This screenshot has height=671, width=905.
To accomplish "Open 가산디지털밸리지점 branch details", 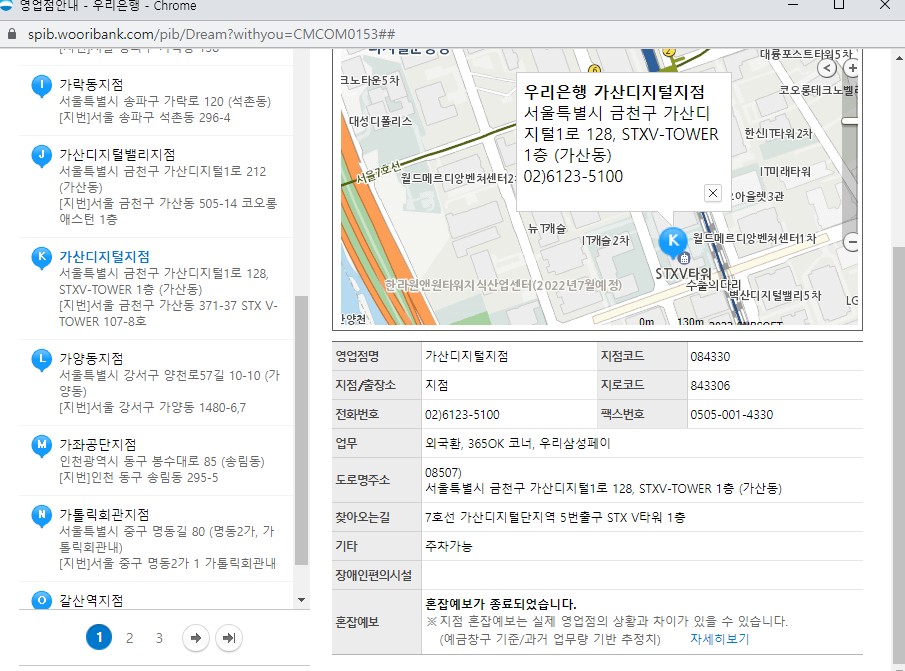I will tap(117, 155).
